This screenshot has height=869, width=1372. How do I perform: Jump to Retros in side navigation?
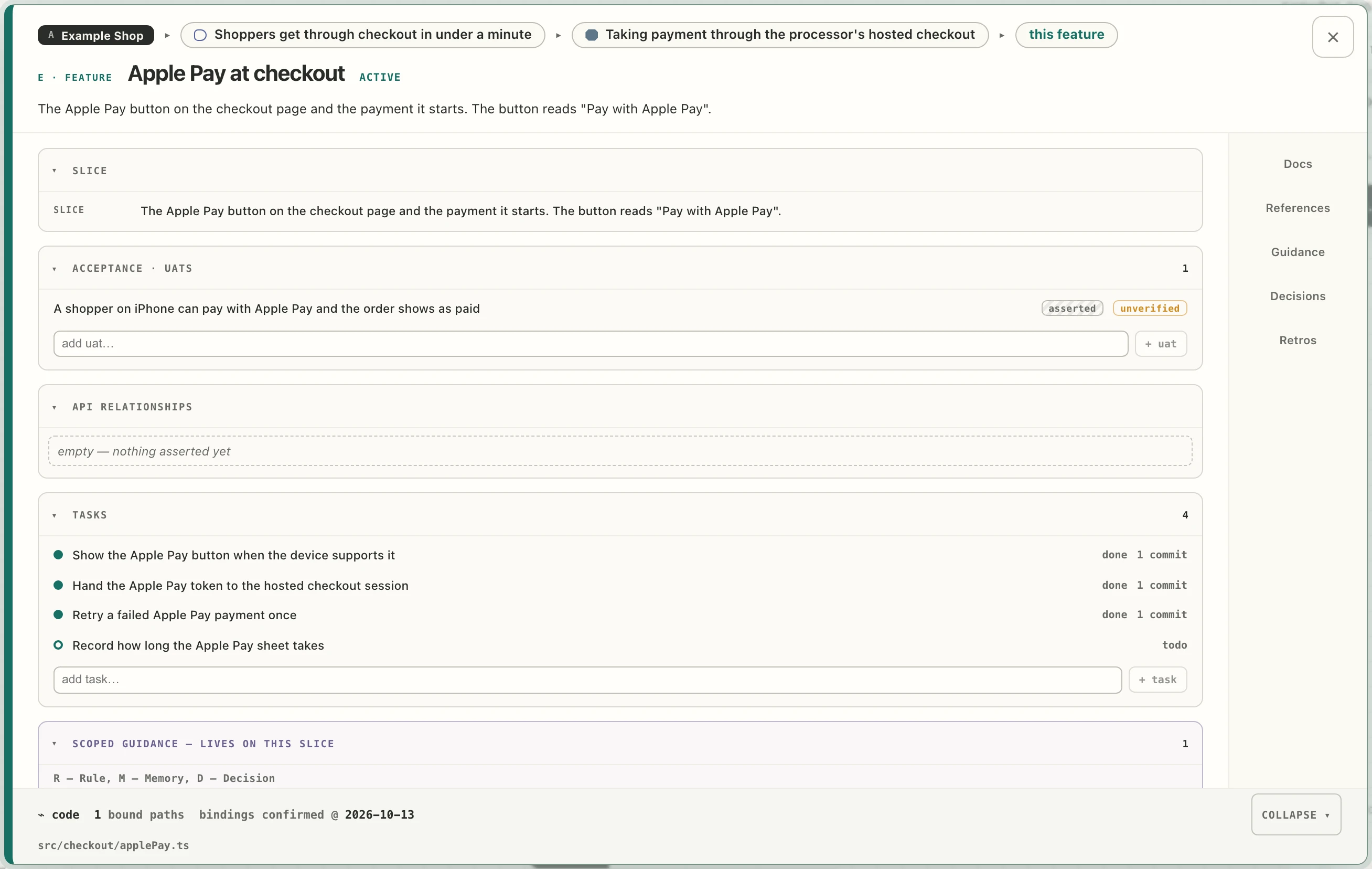coord(1298,341)
